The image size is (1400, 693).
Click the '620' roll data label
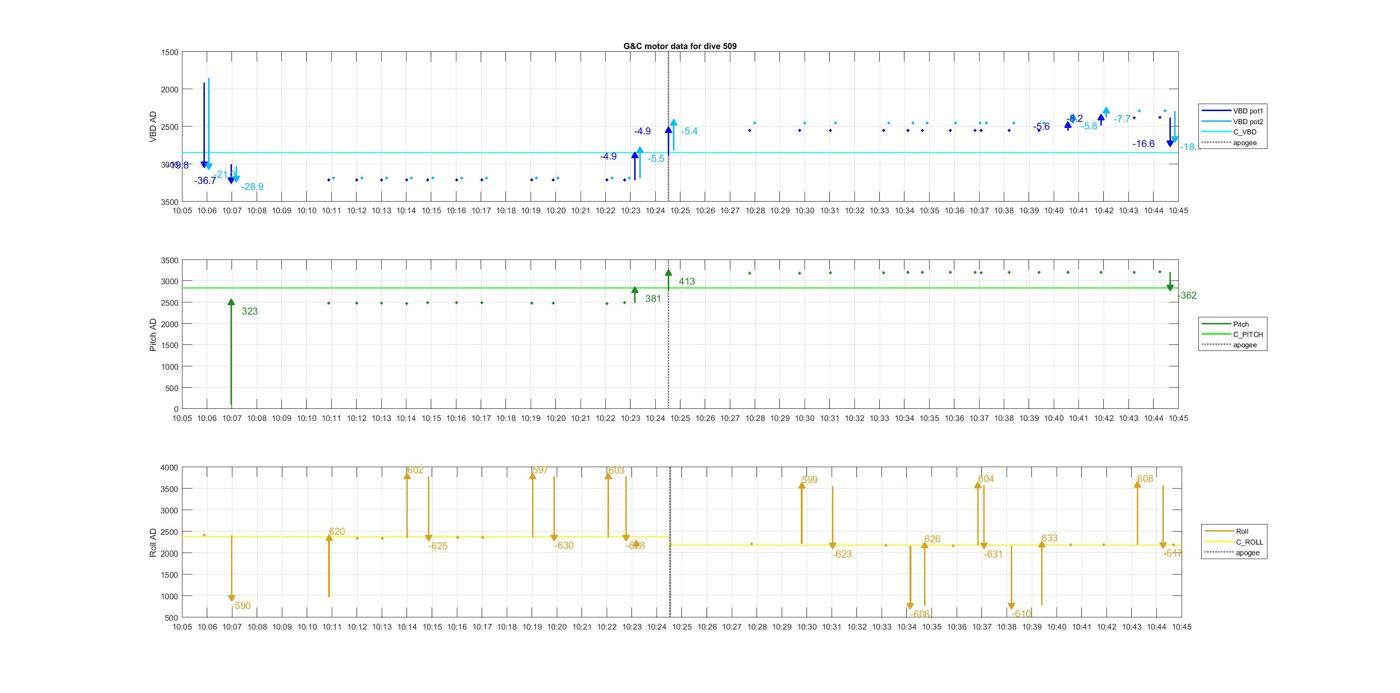(x=337, y=532)
